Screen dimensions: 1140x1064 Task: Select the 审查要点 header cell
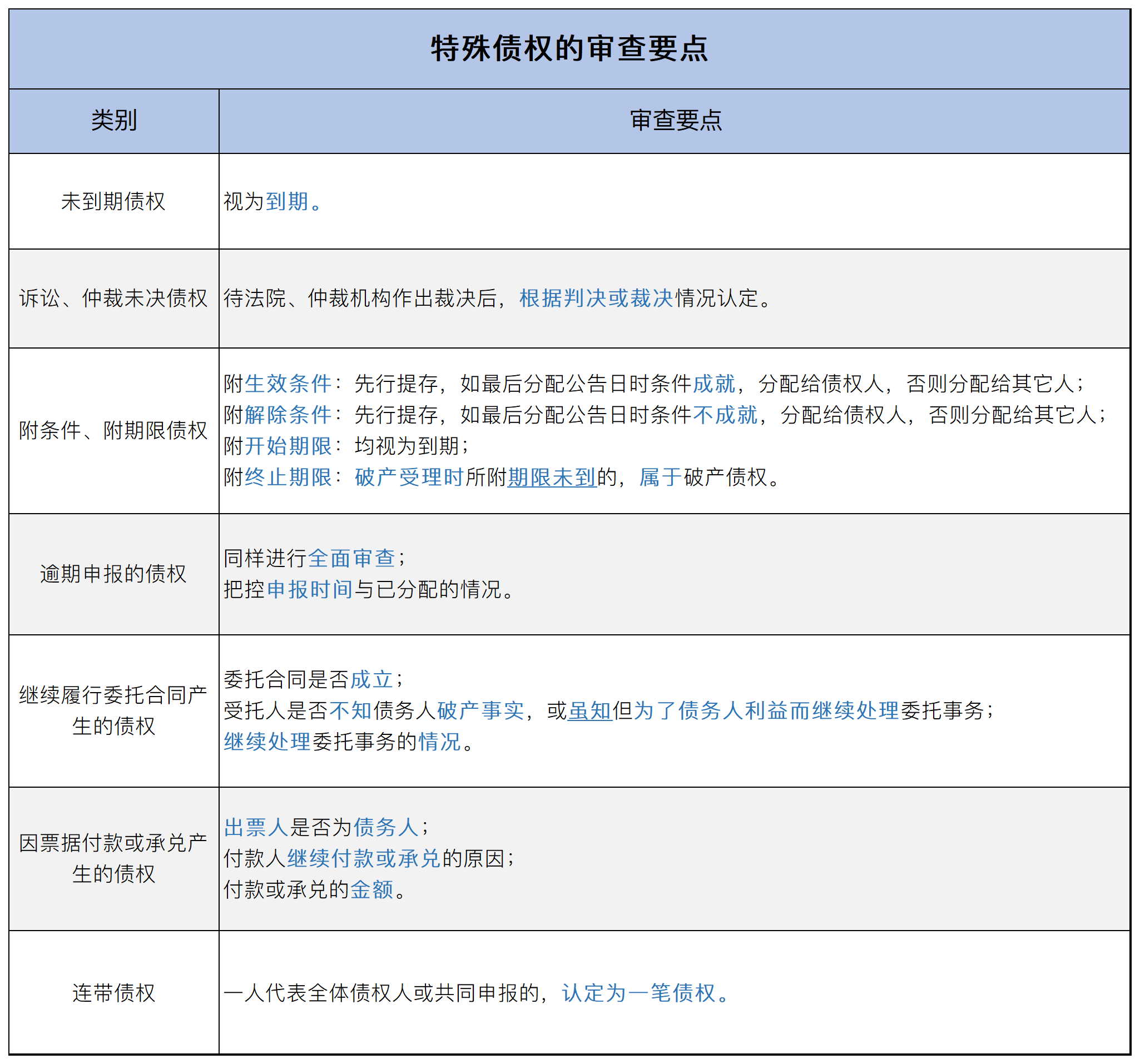pyautogui.click(x=678, y=121)
